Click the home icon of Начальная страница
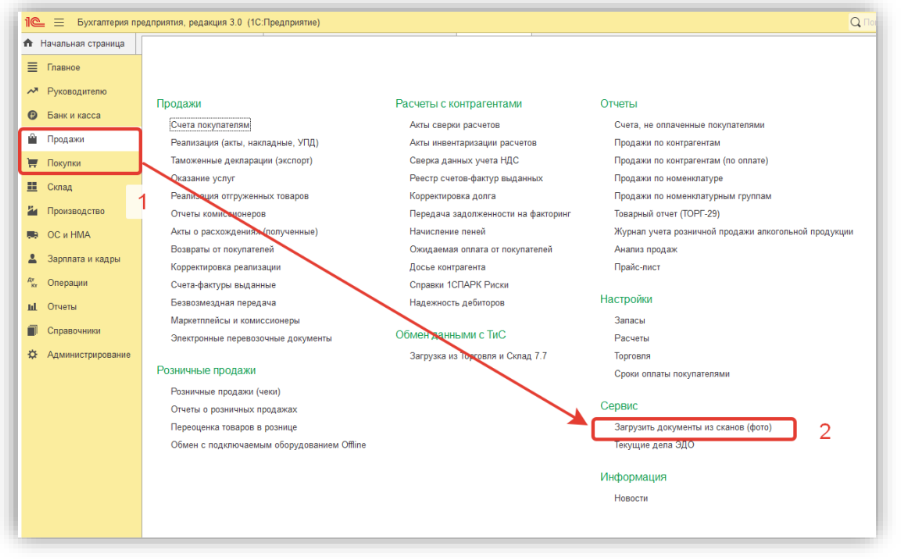 tap(28, 43)
